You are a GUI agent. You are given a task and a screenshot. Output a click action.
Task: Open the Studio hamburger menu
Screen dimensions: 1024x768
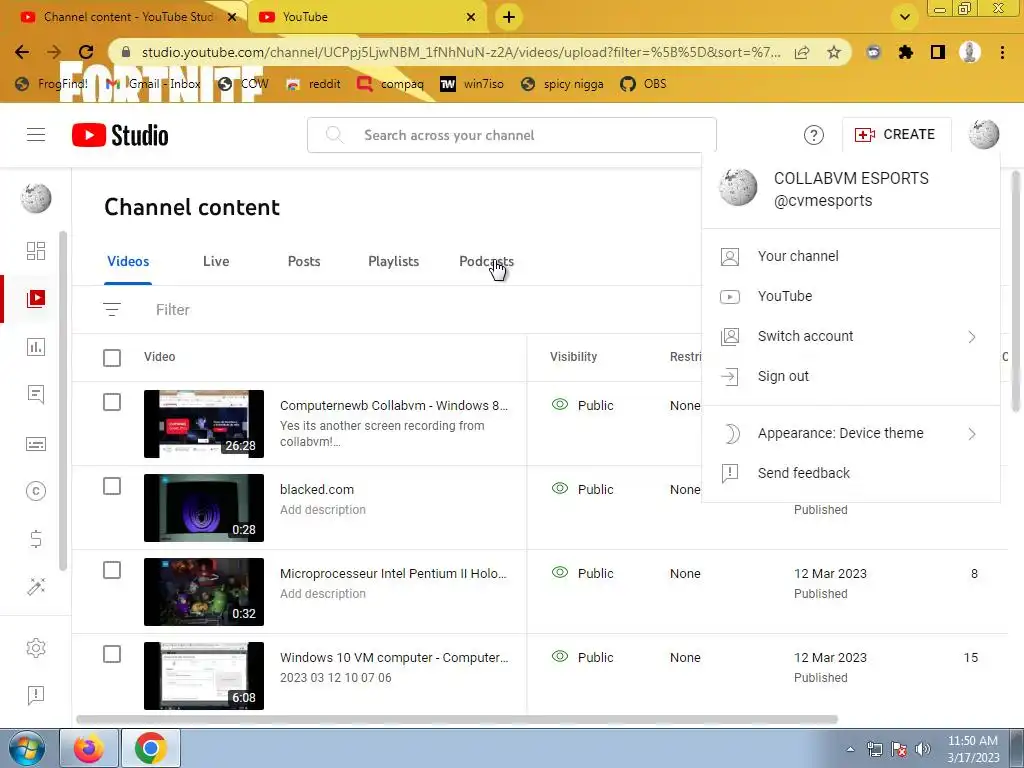(36, 135)
